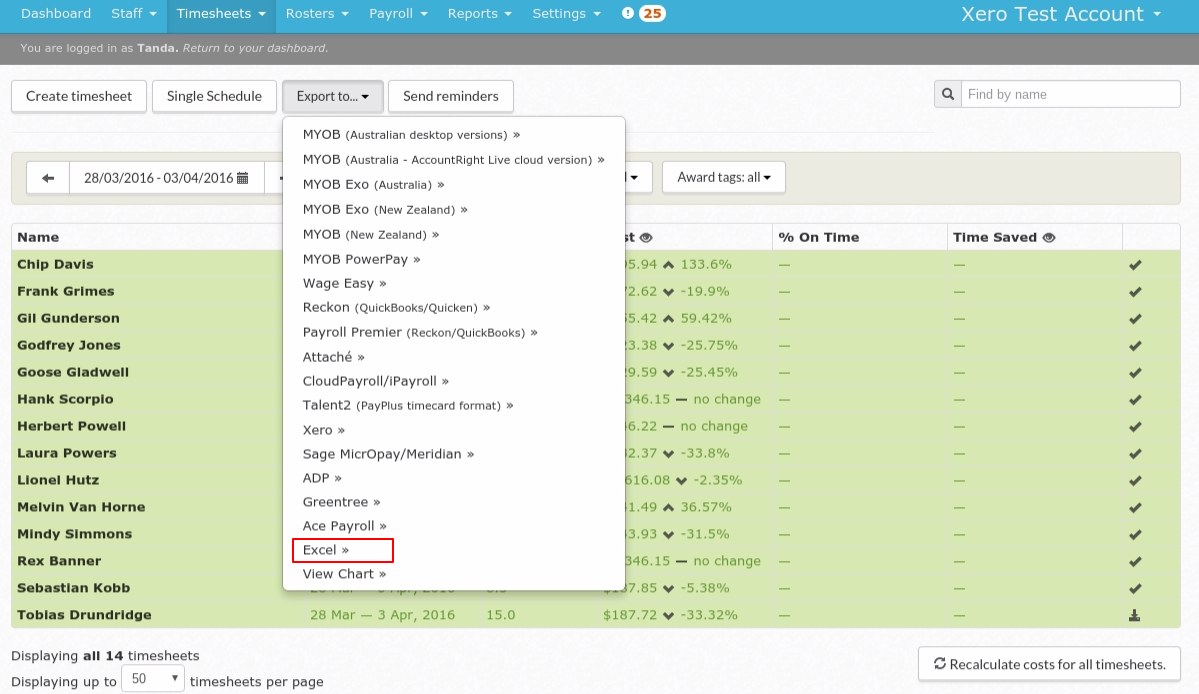Click the checkmark for Chip Davis
The height and width of the screenshot is (694, 1199).
point(1135,264)
